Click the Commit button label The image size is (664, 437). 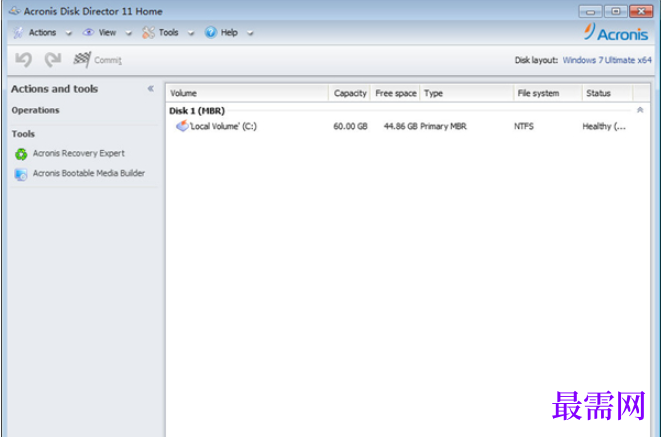click(x=108, y=60)
